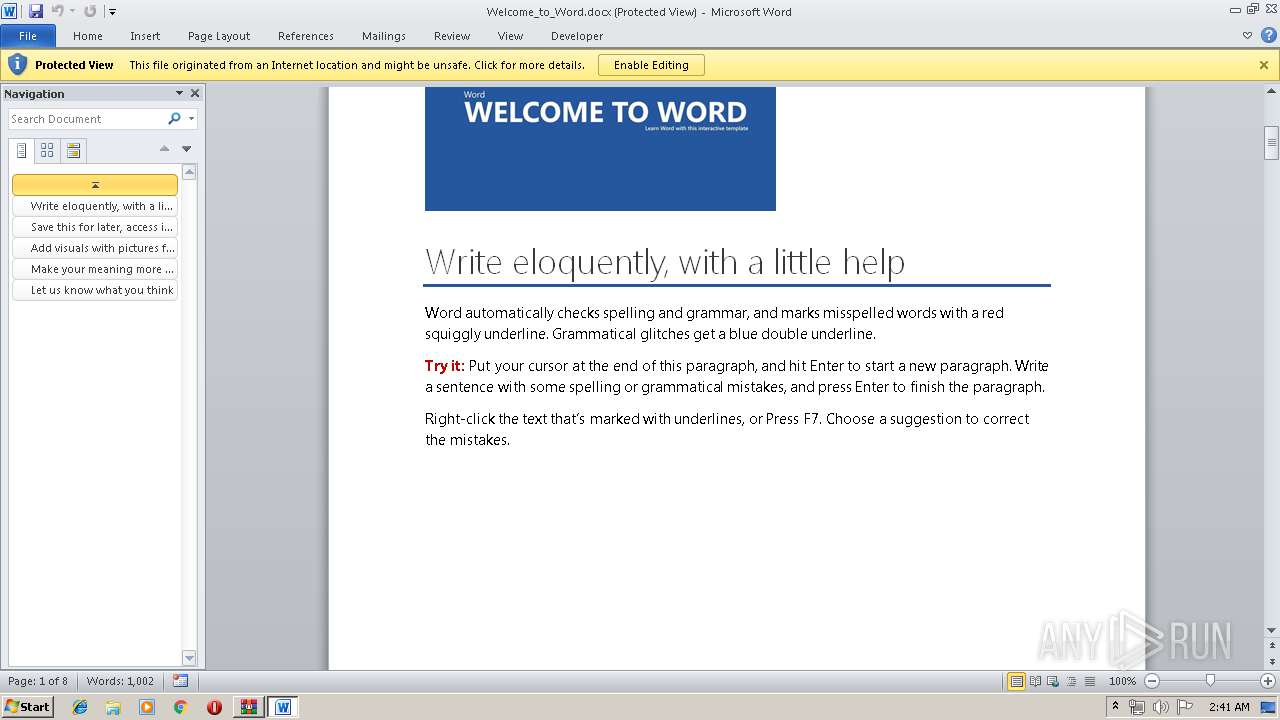
Task: Dismiss the Protected View message bar
Action: [1264, 65]
